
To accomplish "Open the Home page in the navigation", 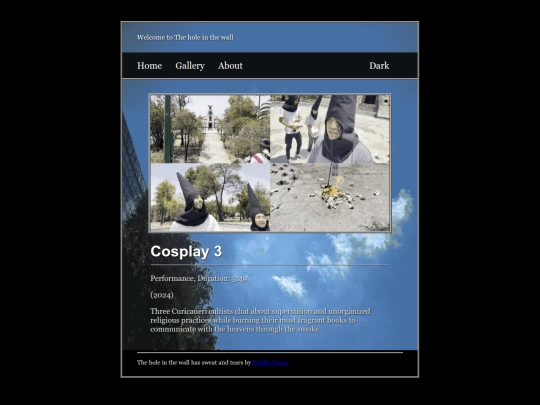I will [149, 65].
